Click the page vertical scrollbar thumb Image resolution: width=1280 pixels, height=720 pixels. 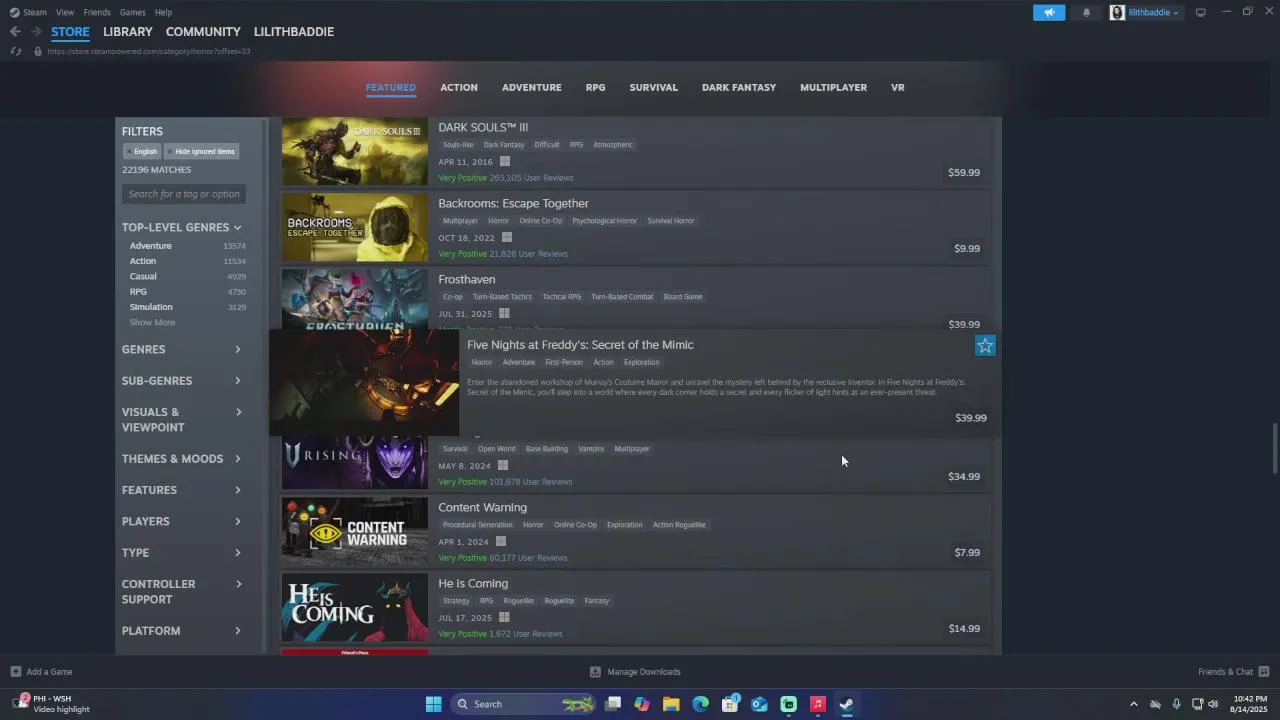click(x=1274, y=449)
